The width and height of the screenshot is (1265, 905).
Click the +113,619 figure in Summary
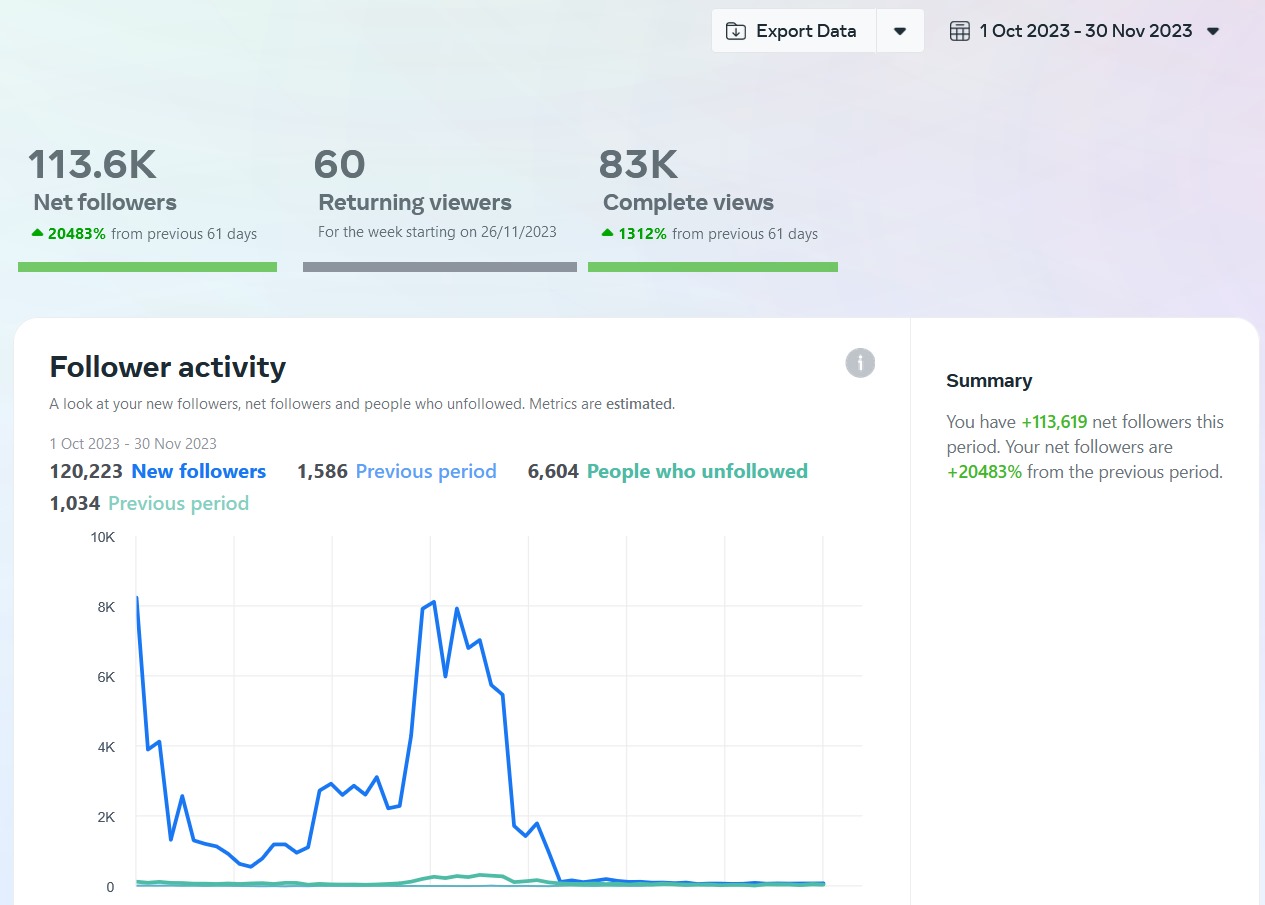[1054, 422]
